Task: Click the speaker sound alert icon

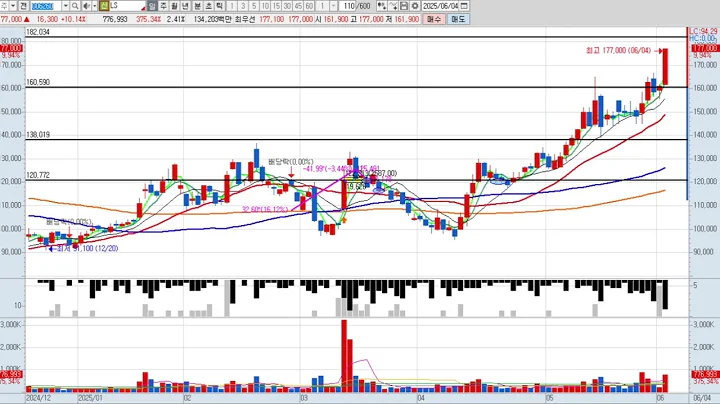Action: (x=87, y=6)
